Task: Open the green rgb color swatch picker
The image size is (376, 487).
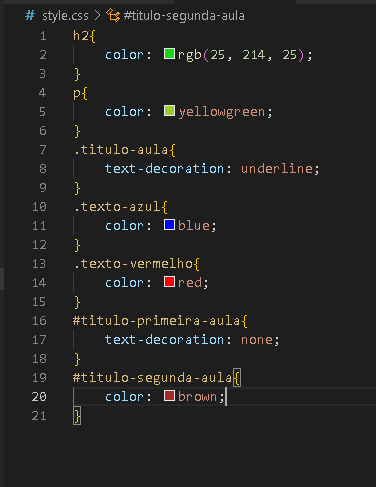Action: (x=169, y=54)
